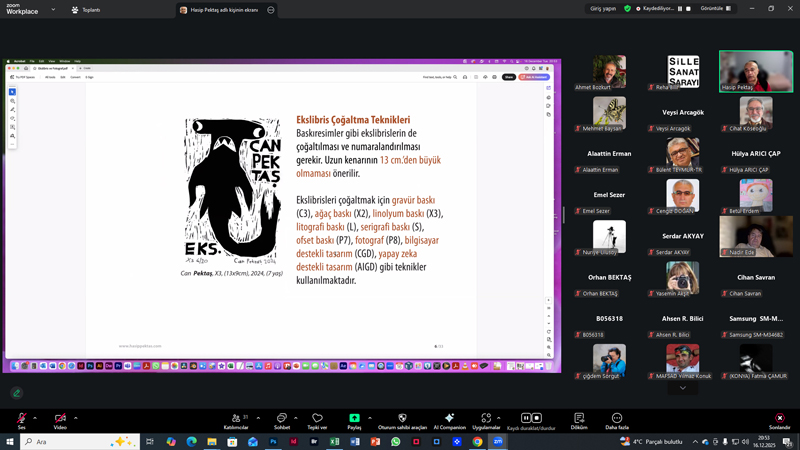
Task: Click the Giriş yapın sign-in button
Action: coord(602,8)
